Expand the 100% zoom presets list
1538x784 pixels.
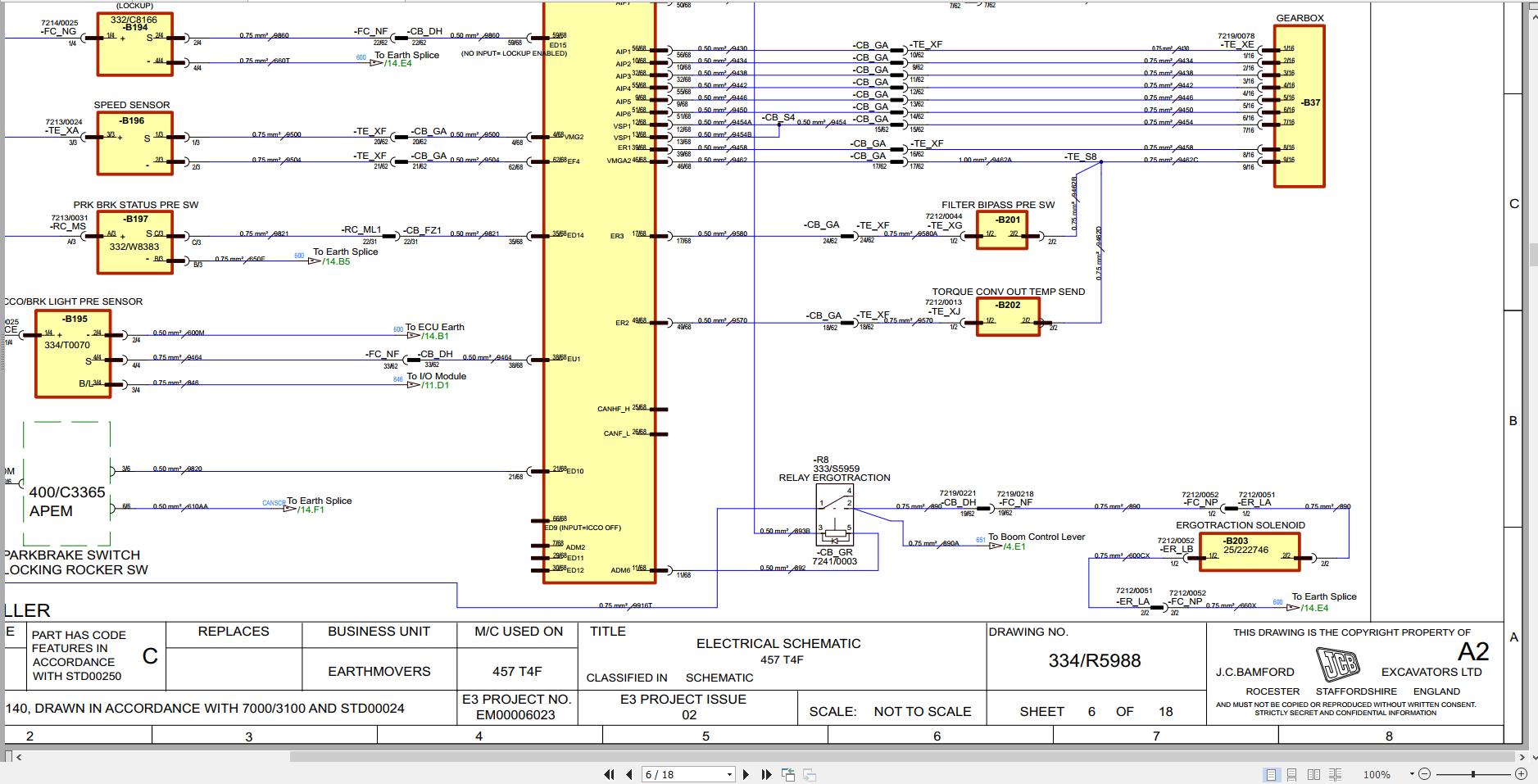pos(1412,774)
